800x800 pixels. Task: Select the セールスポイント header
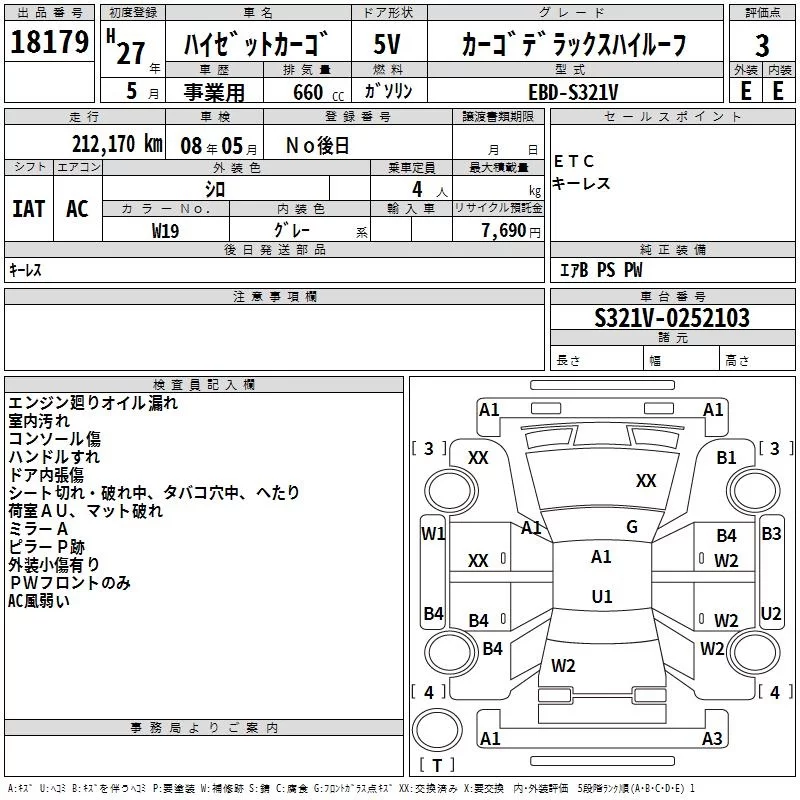672,116
